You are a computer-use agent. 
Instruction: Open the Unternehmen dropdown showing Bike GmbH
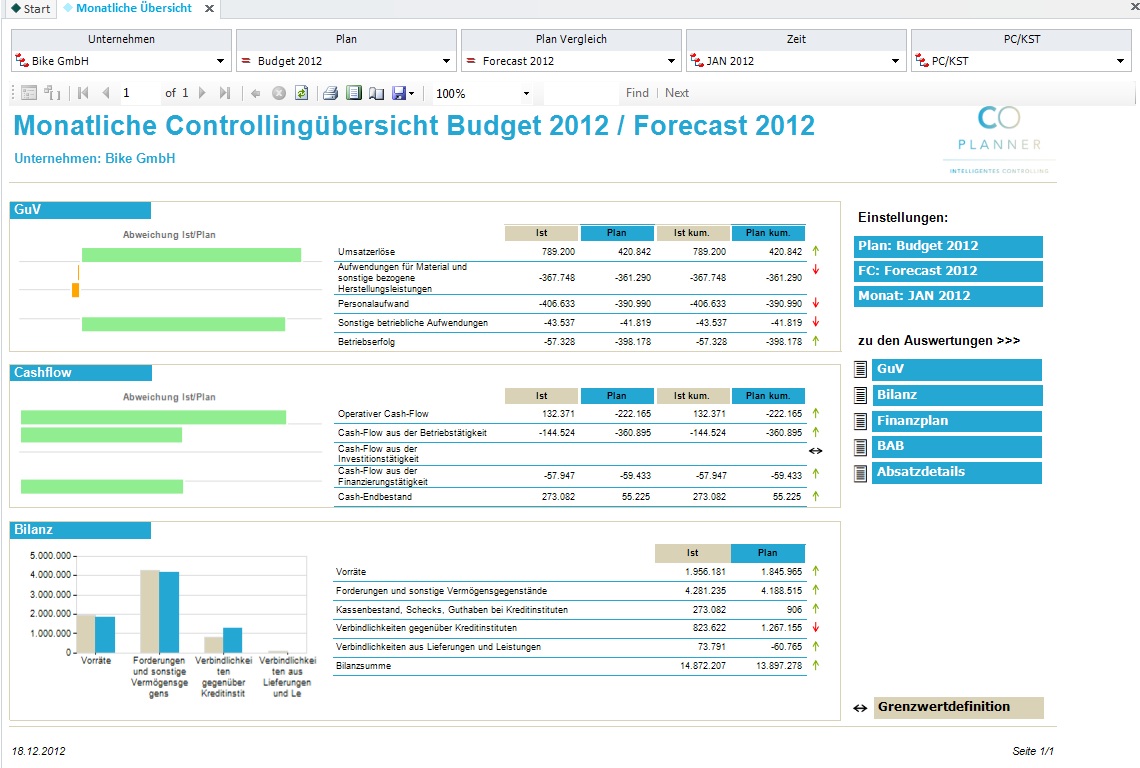[x=121, y=61]
